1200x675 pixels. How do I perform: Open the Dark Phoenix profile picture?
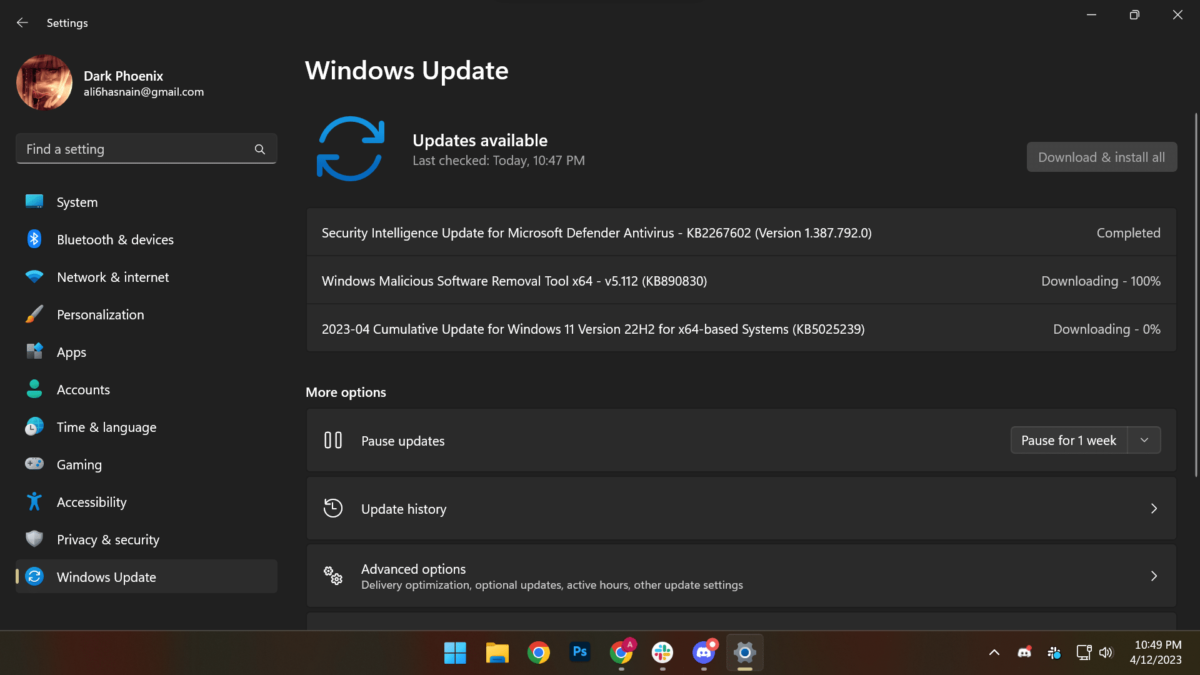tap(44, 83)
